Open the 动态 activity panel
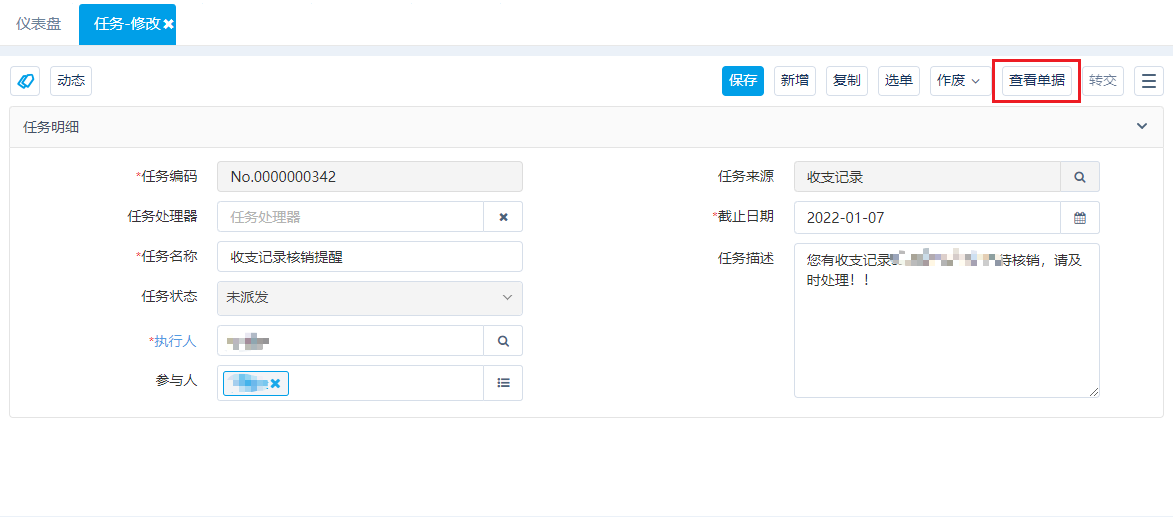 (x=71, y=81)
